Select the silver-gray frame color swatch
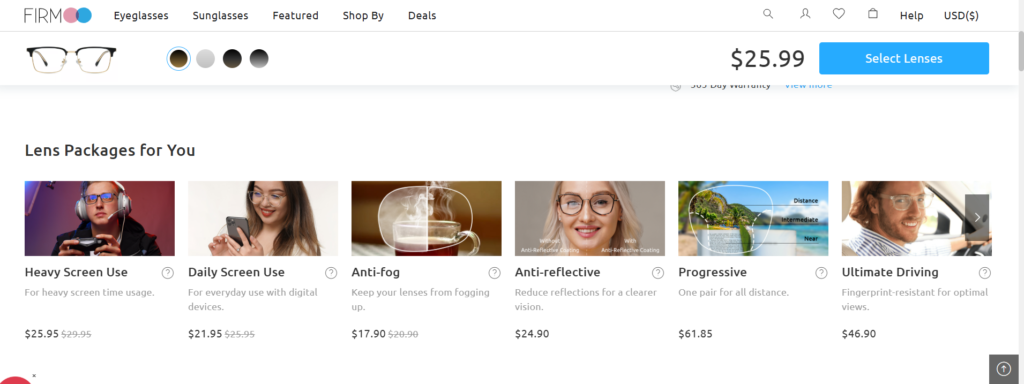This screenshot has width=1024, height=384. (x=206, y=59)
